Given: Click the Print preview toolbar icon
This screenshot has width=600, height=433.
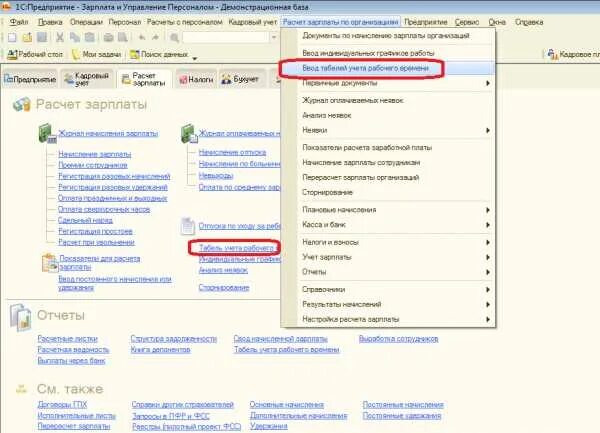Looking at the screenshot, I should [123, 37].
